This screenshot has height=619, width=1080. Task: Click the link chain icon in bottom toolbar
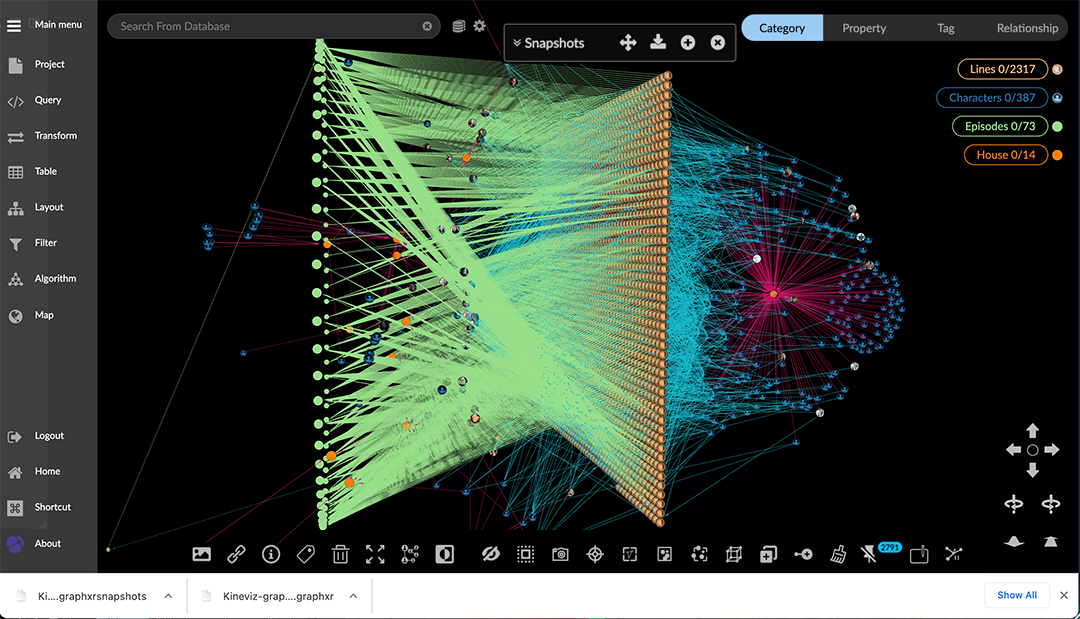point(236,554)
